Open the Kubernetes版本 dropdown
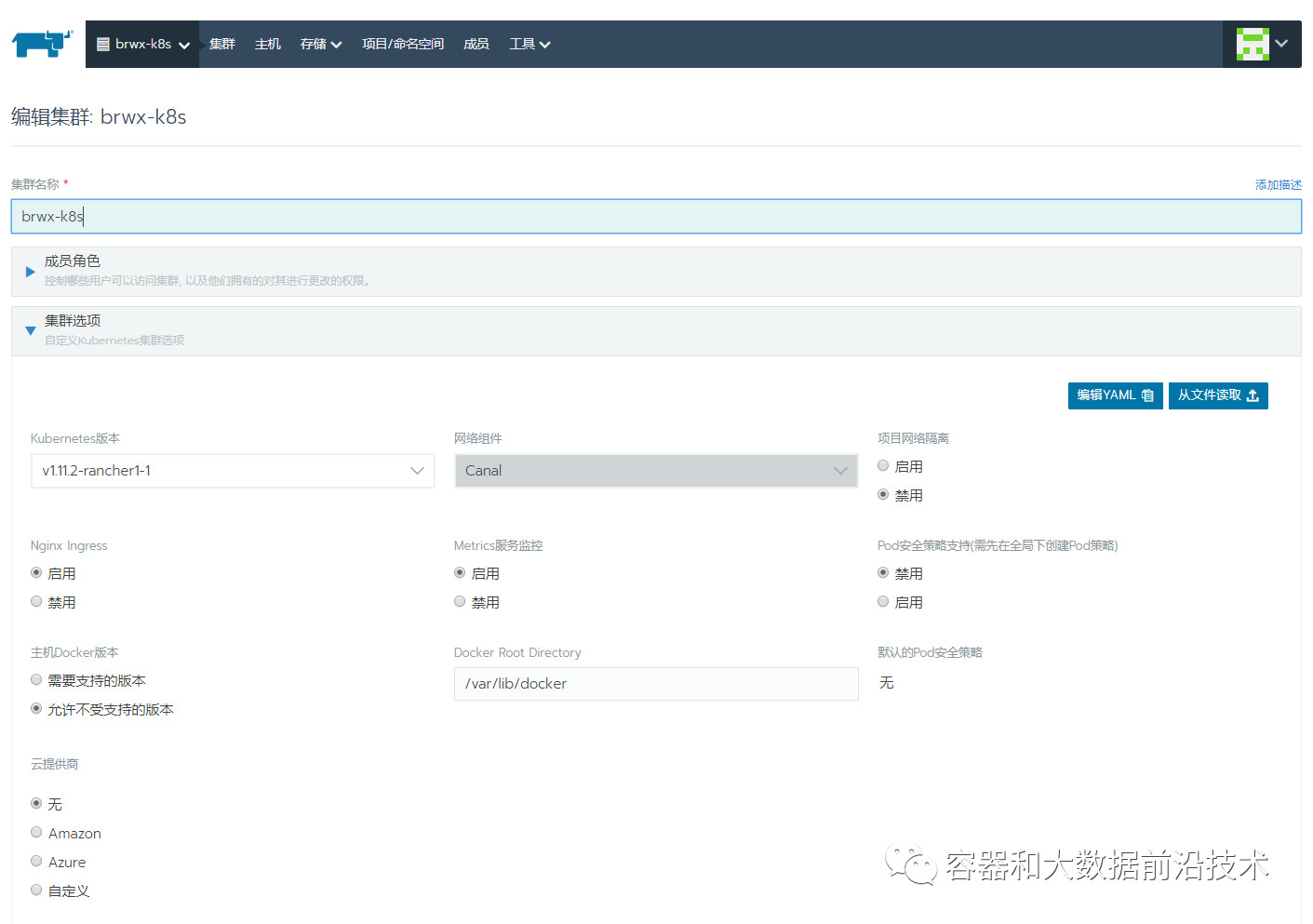Image resolution: width=1313 pixels, height=924 pixels. click(x=233, y=471)
